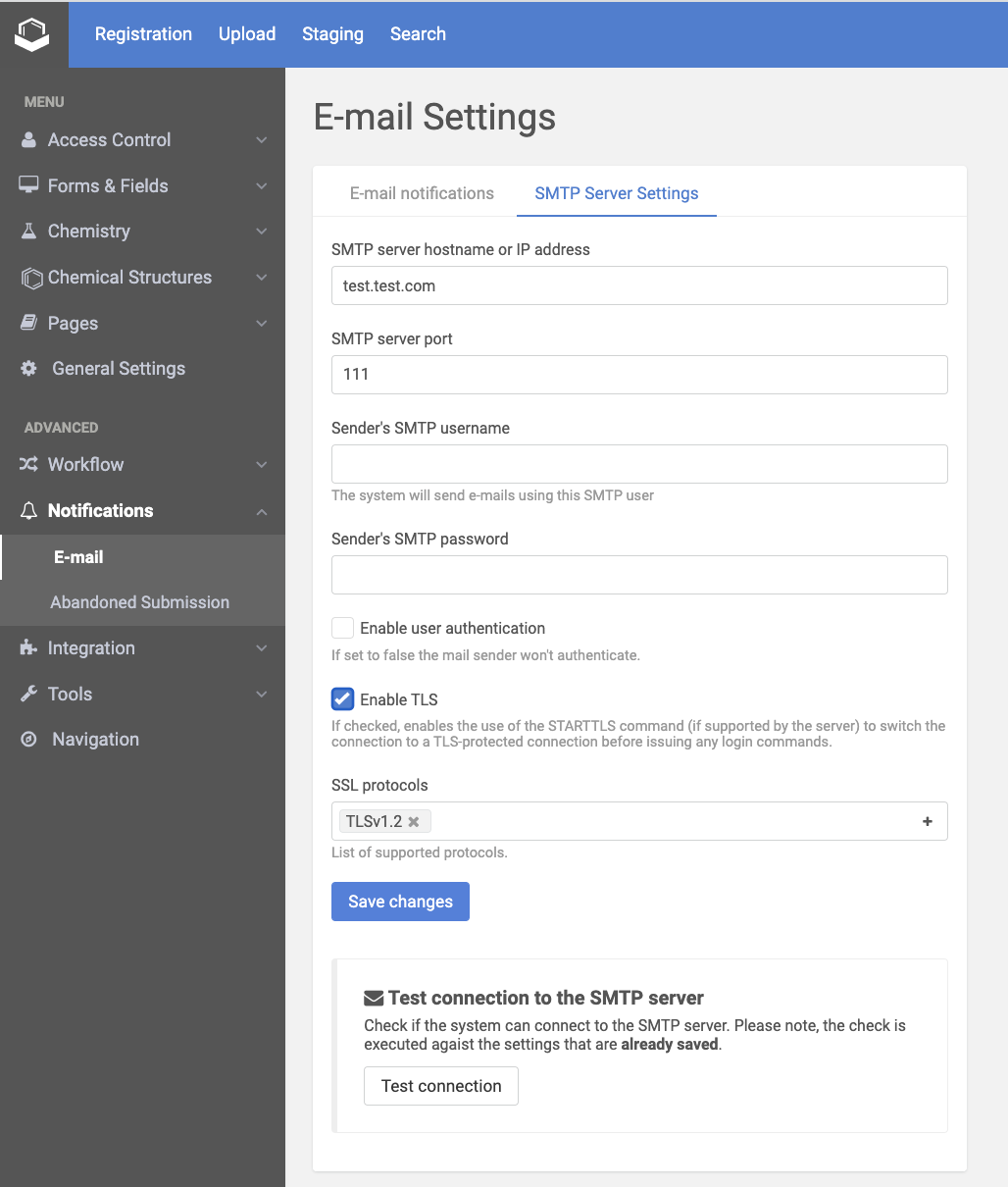Open SSL protocols plus dropdown
The width and height of the screenshot is (1008, 1187).
(x=927, y=822)
